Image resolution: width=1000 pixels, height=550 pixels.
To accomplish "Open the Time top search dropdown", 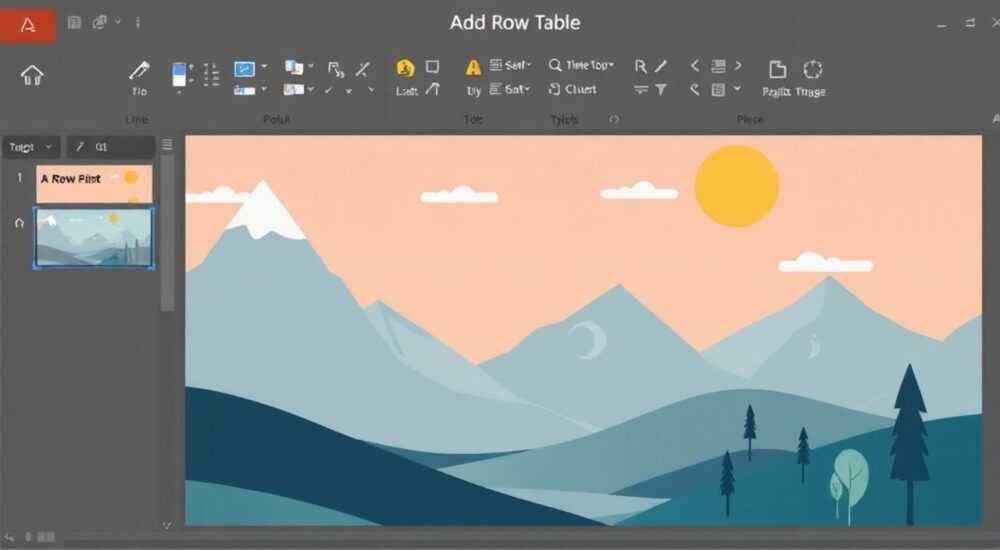I will click(x=581, y=65).
